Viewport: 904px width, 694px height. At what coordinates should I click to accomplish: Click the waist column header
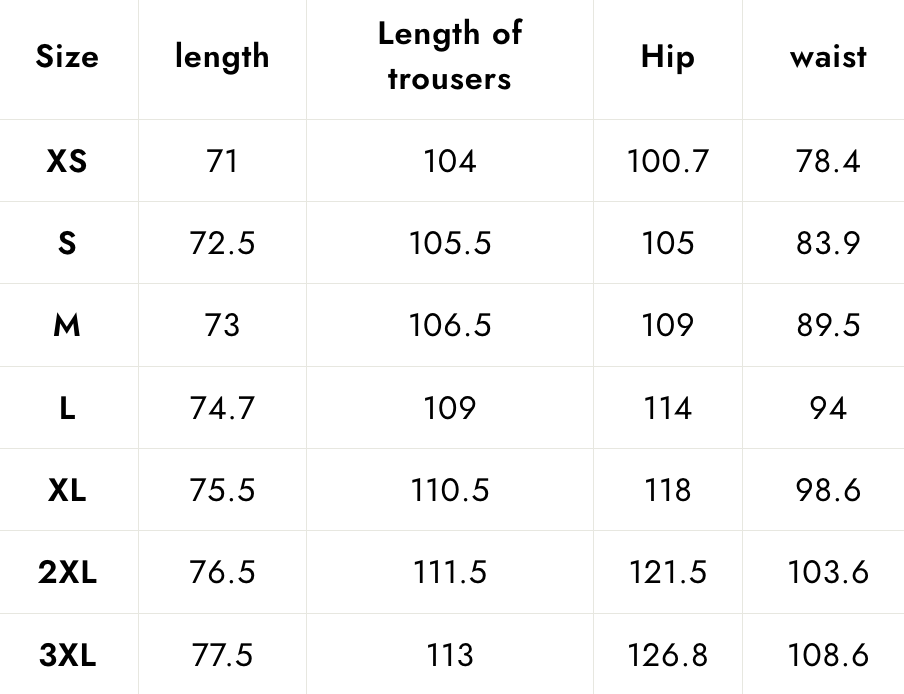(x=828, y=56)
